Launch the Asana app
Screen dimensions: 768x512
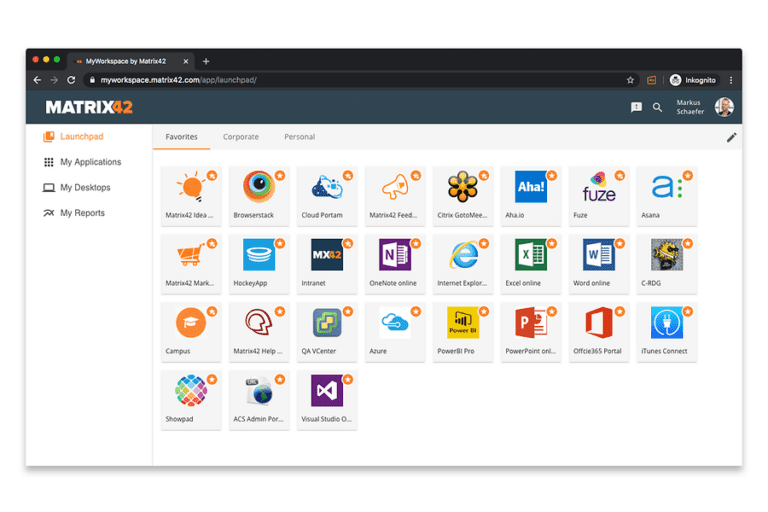coord(667,196)
